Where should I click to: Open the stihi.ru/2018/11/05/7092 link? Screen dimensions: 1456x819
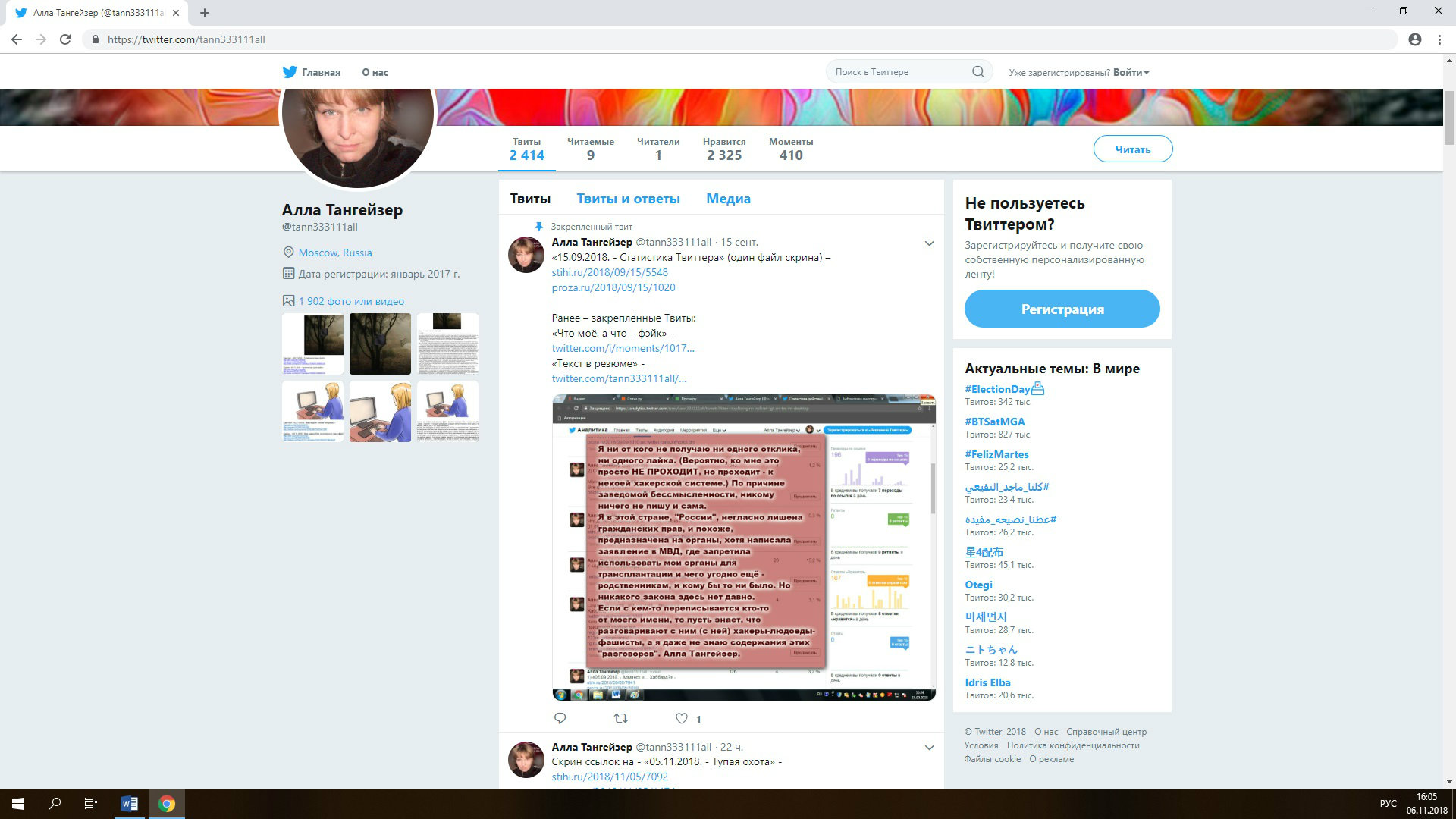tap(610, 777)
